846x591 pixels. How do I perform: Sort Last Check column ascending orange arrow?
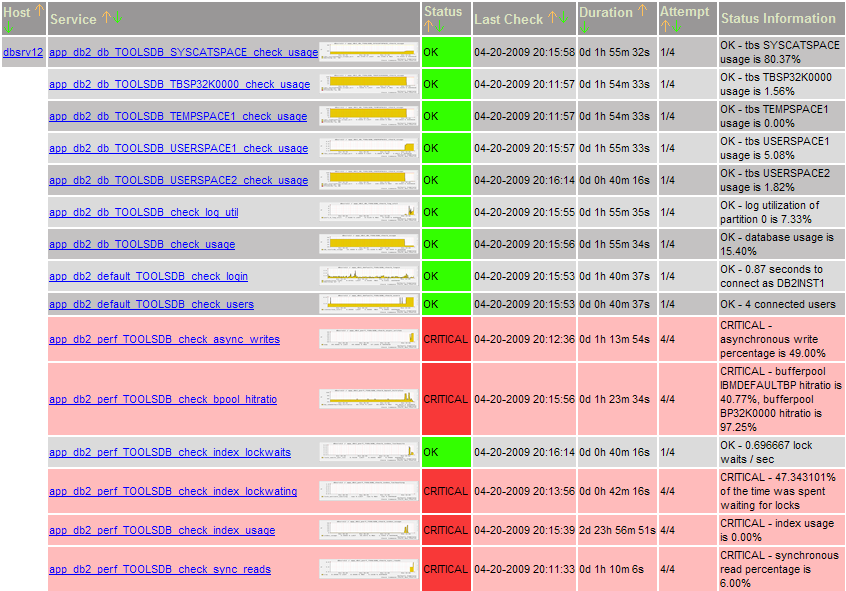click(552, 17)
